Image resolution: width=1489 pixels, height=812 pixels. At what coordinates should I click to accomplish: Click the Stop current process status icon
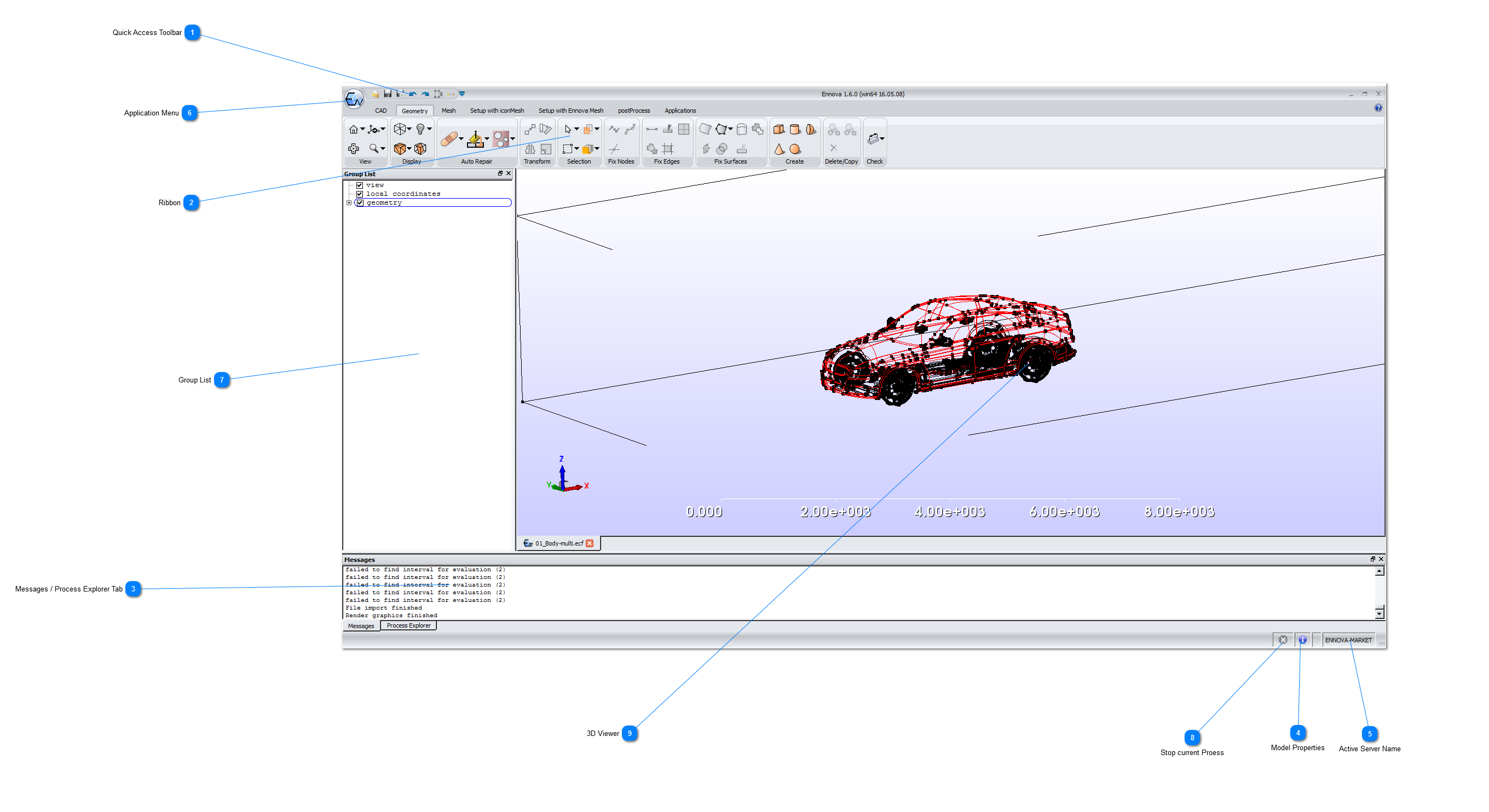point(1283,640)
